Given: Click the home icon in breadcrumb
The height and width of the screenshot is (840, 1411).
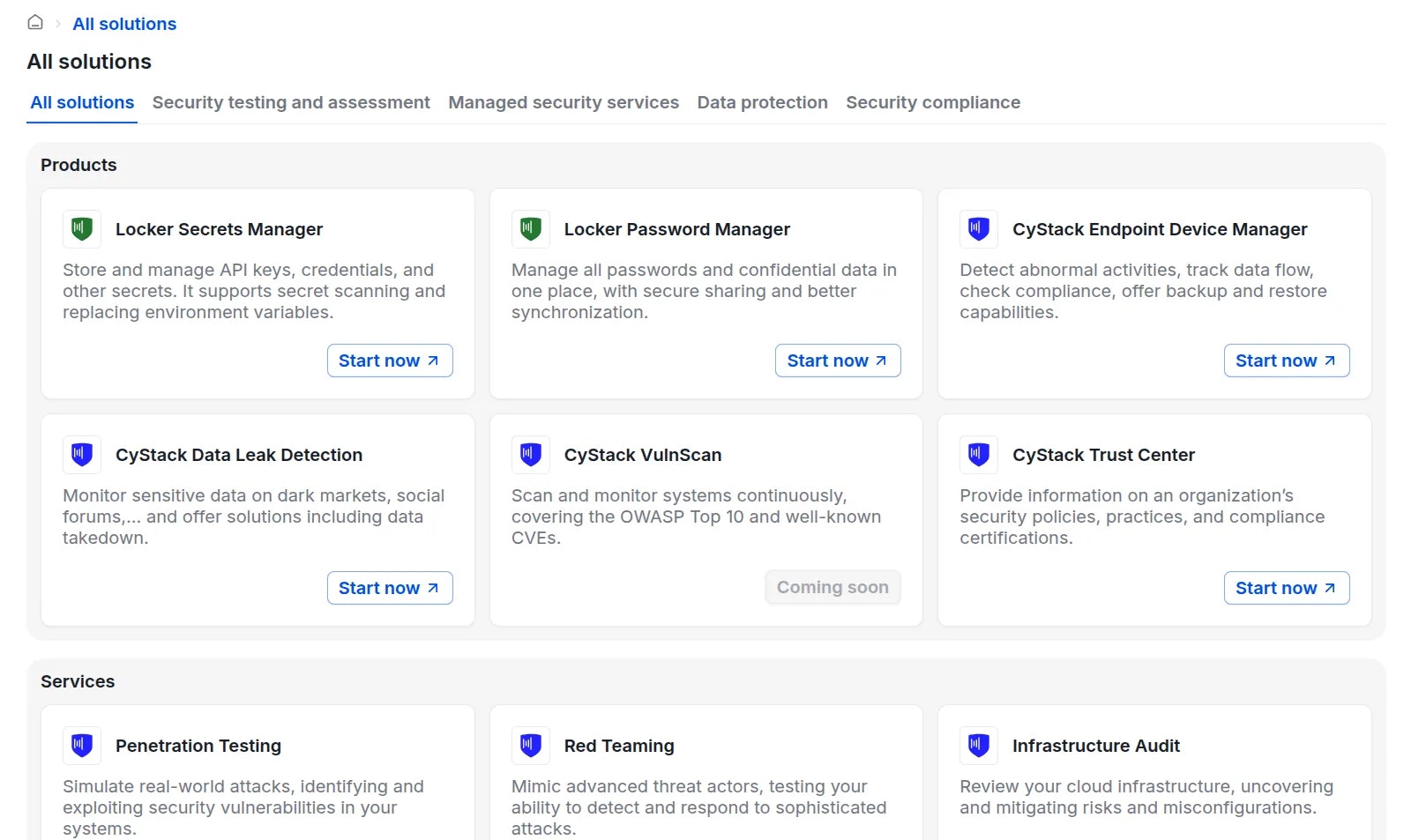Looking at the screenshot, I should 35,23.
